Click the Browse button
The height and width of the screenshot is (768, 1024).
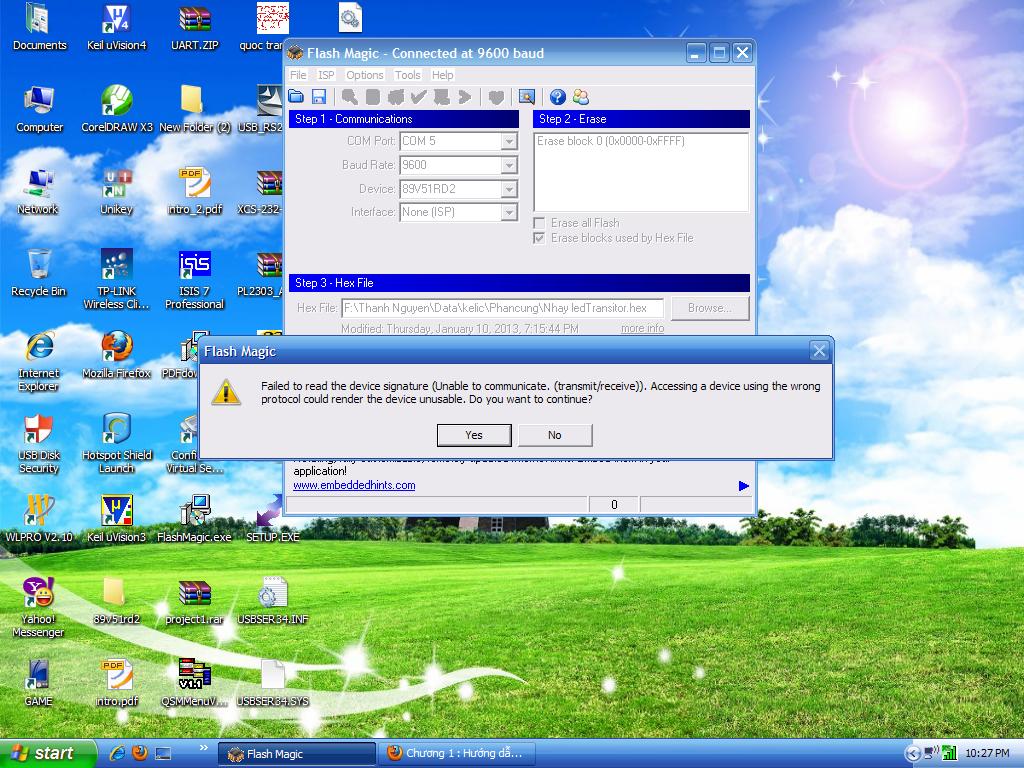(709, 308)
